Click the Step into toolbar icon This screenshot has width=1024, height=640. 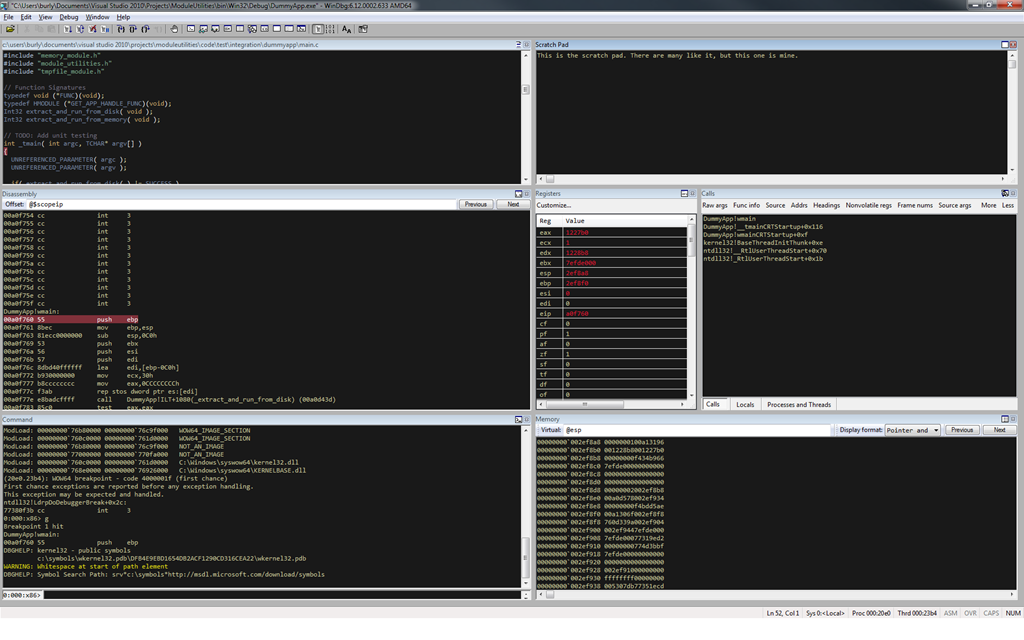[121, 29]
